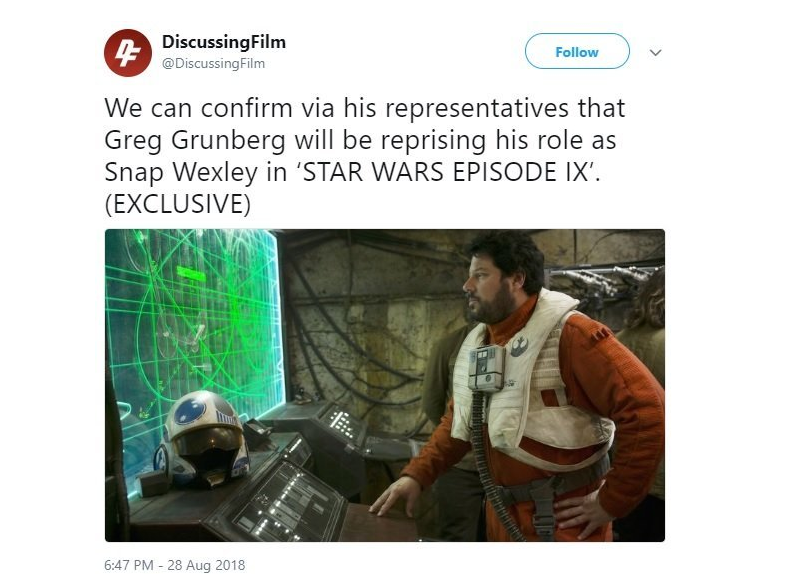Open the DiscussingFilm display name link

point(223,42)
